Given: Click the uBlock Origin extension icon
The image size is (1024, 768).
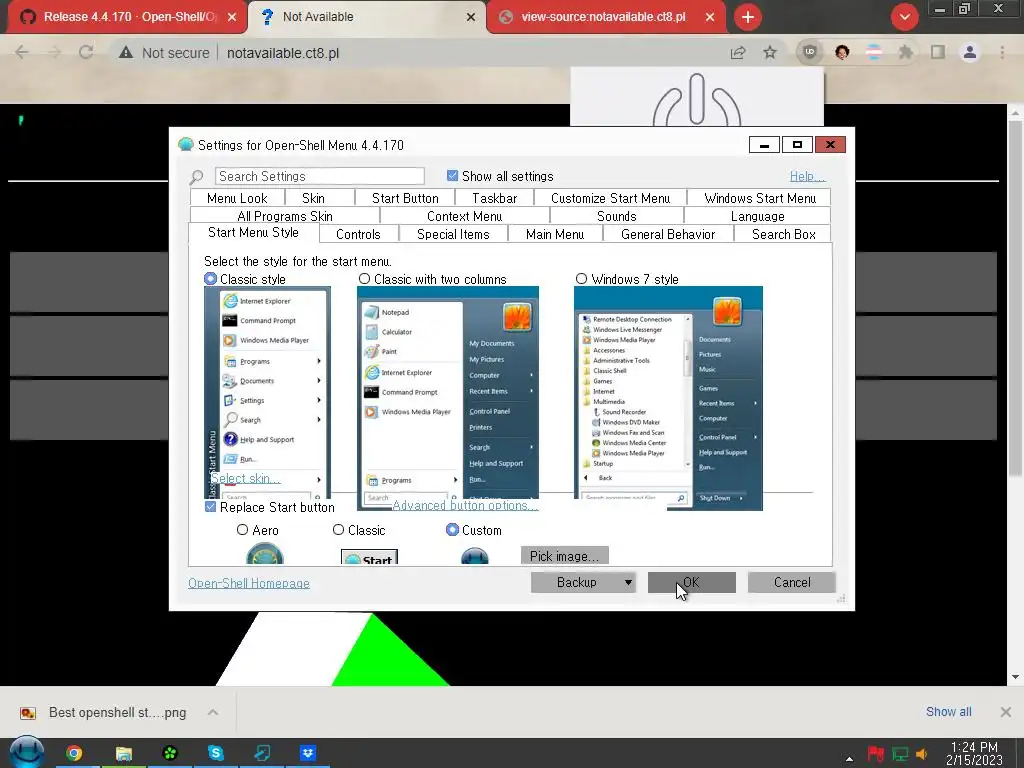Looking at the screenshot, I should click(810, 52).
